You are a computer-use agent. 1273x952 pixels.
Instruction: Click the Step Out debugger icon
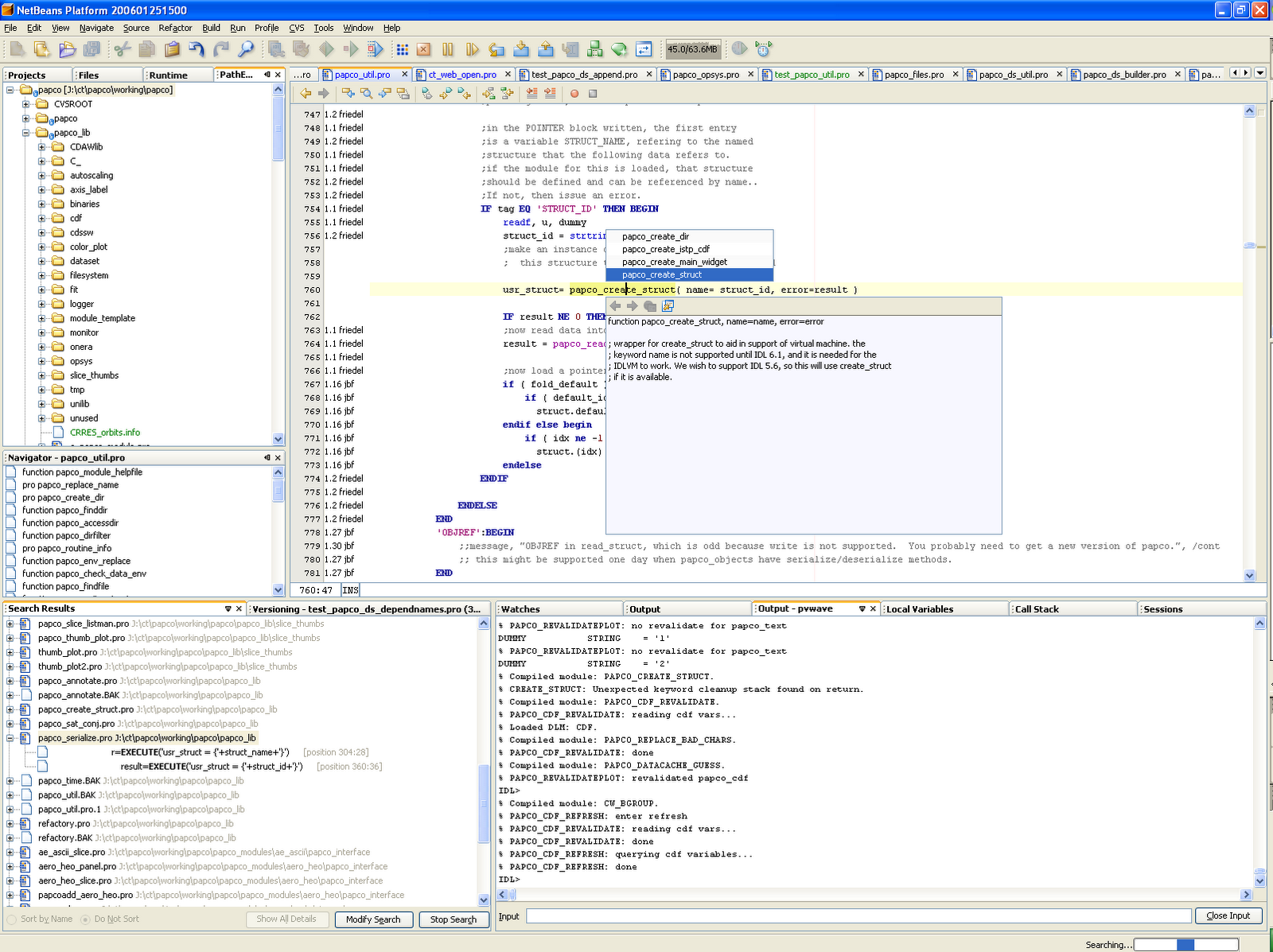tap(546, 49)
